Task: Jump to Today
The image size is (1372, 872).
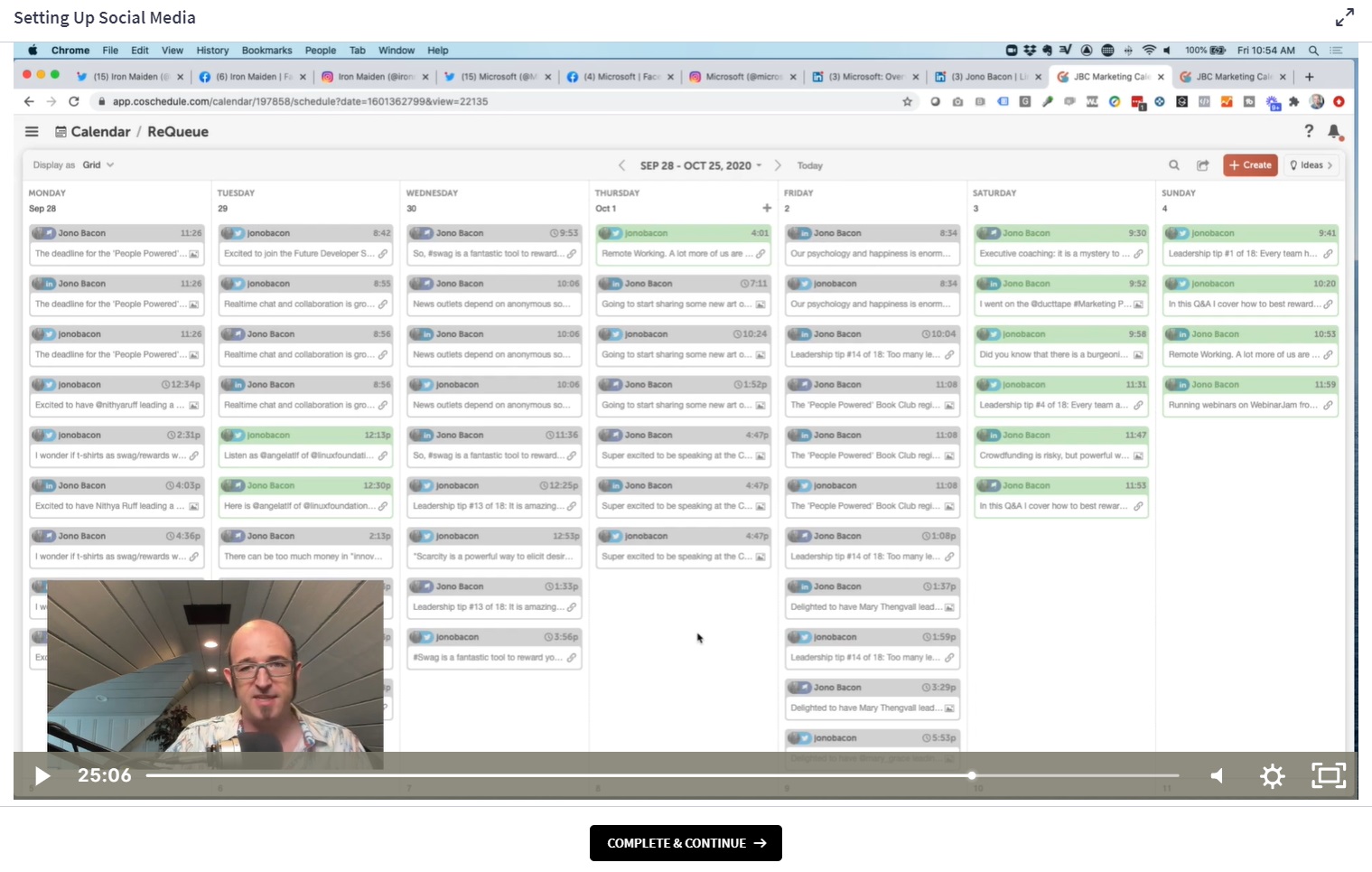Action: click(x=810, y=165)
